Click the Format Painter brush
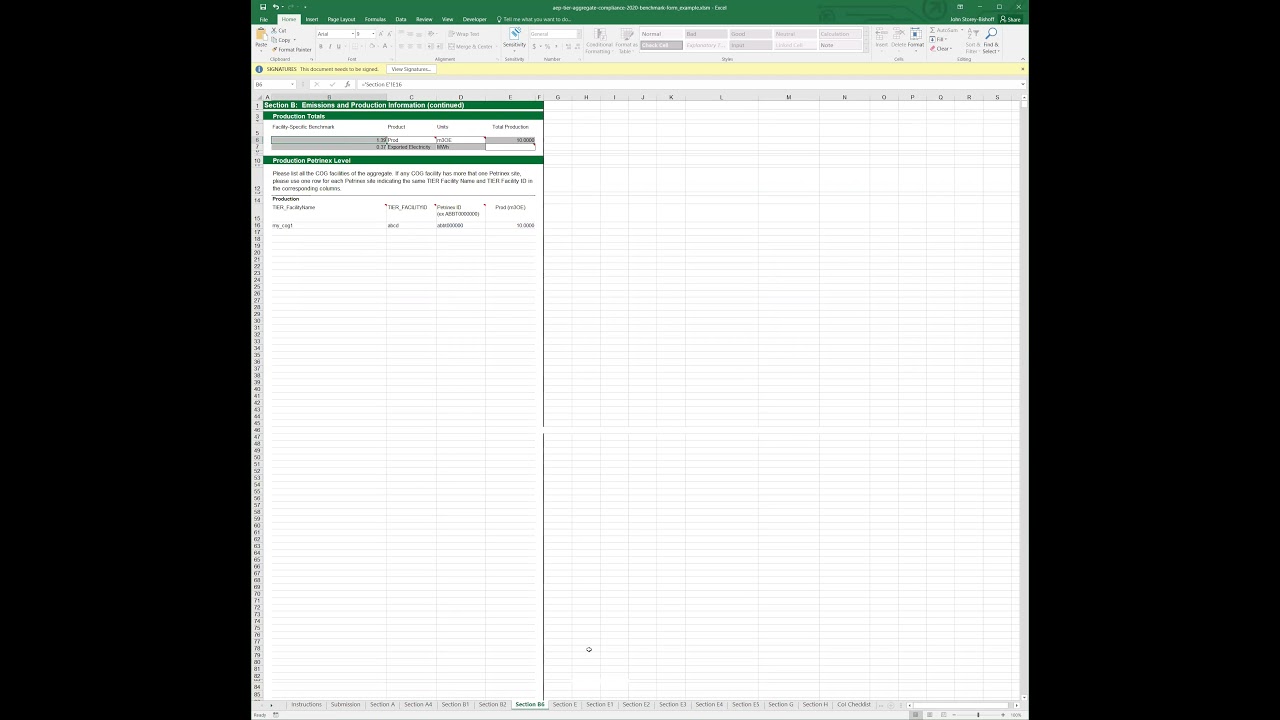1280x720 pixels. (291, 49)
